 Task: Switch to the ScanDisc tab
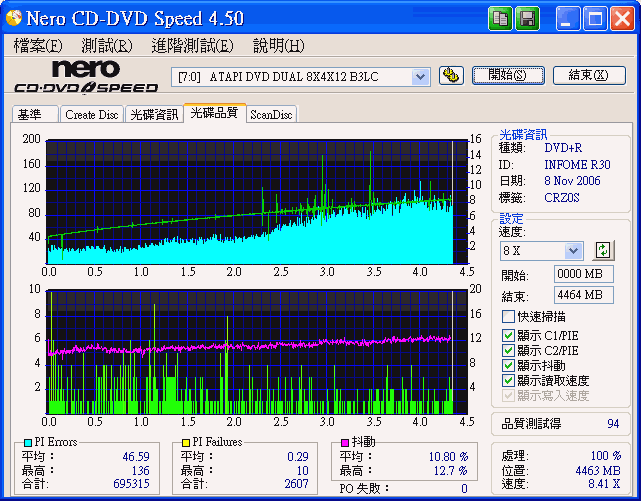click(x=271, y=114)
